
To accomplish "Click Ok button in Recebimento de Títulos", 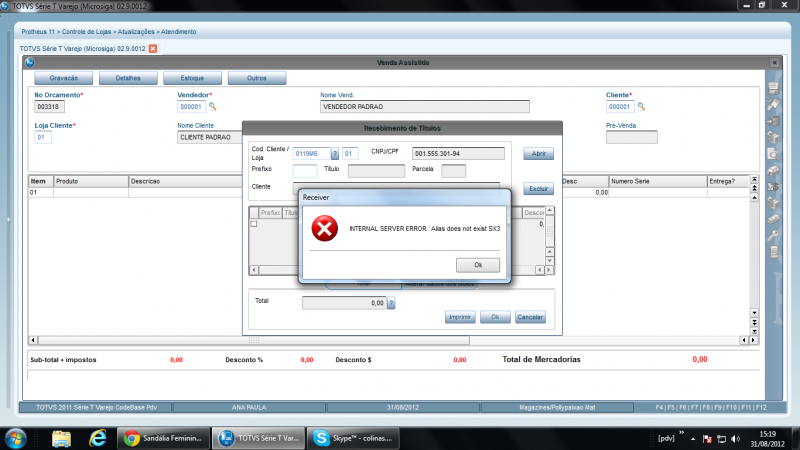I will pyautogui.click(x=495, y=317).
